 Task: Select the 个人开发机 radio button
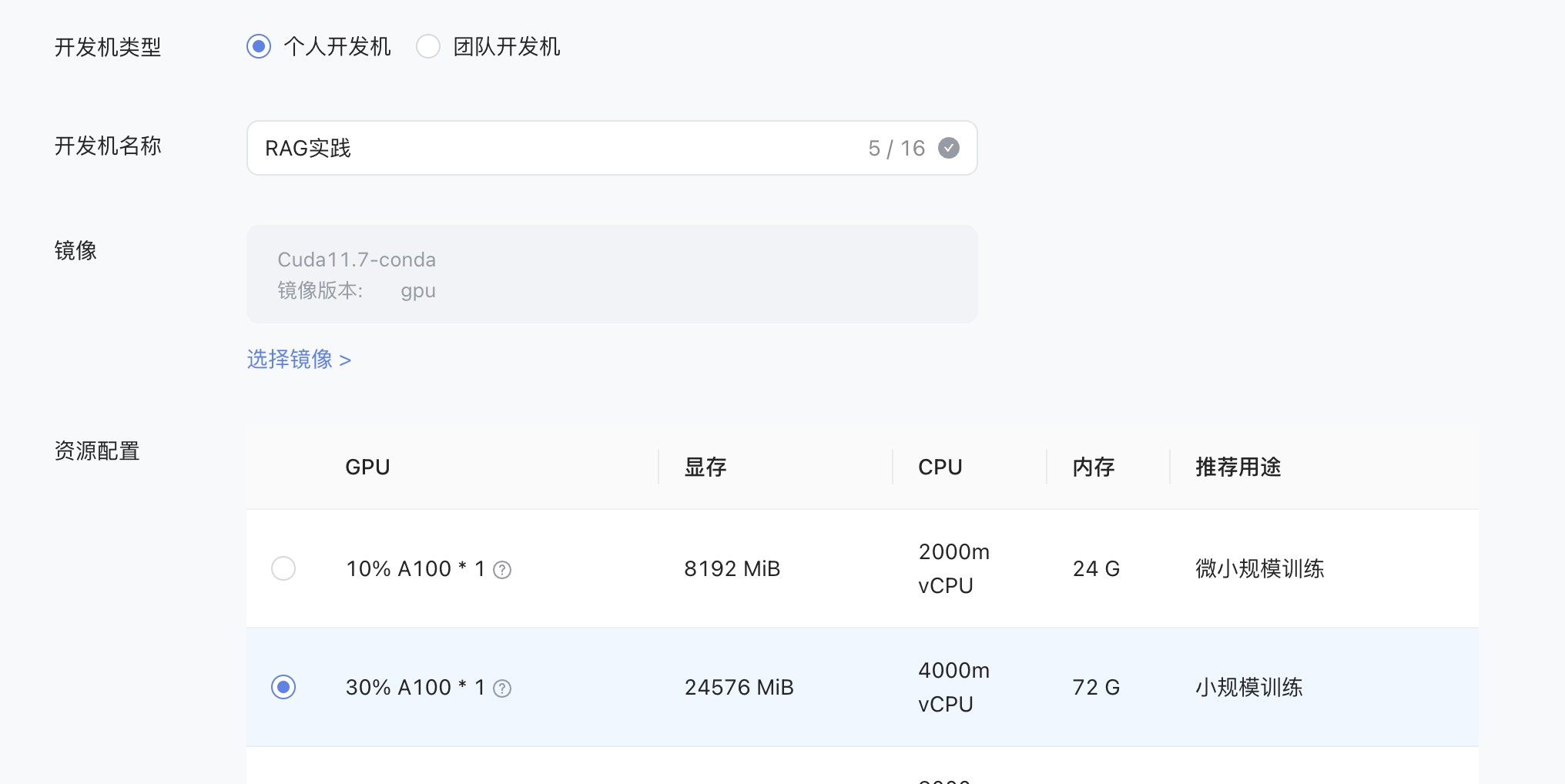pyautogui.click(x=259, y=47)
